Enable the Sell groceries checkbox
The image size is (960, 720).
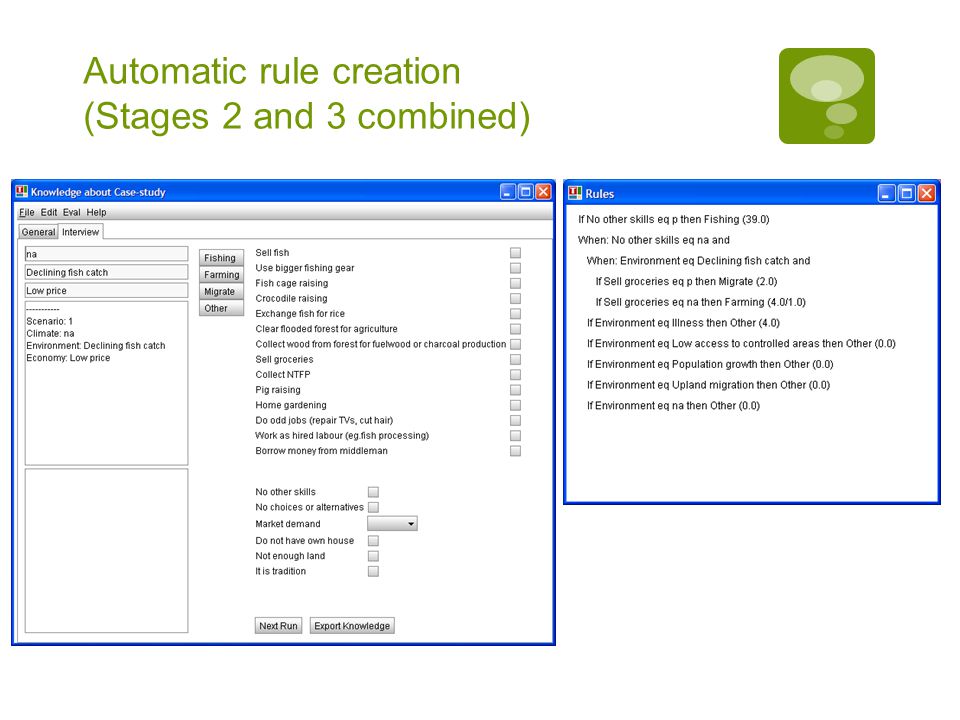click(516, 359)
